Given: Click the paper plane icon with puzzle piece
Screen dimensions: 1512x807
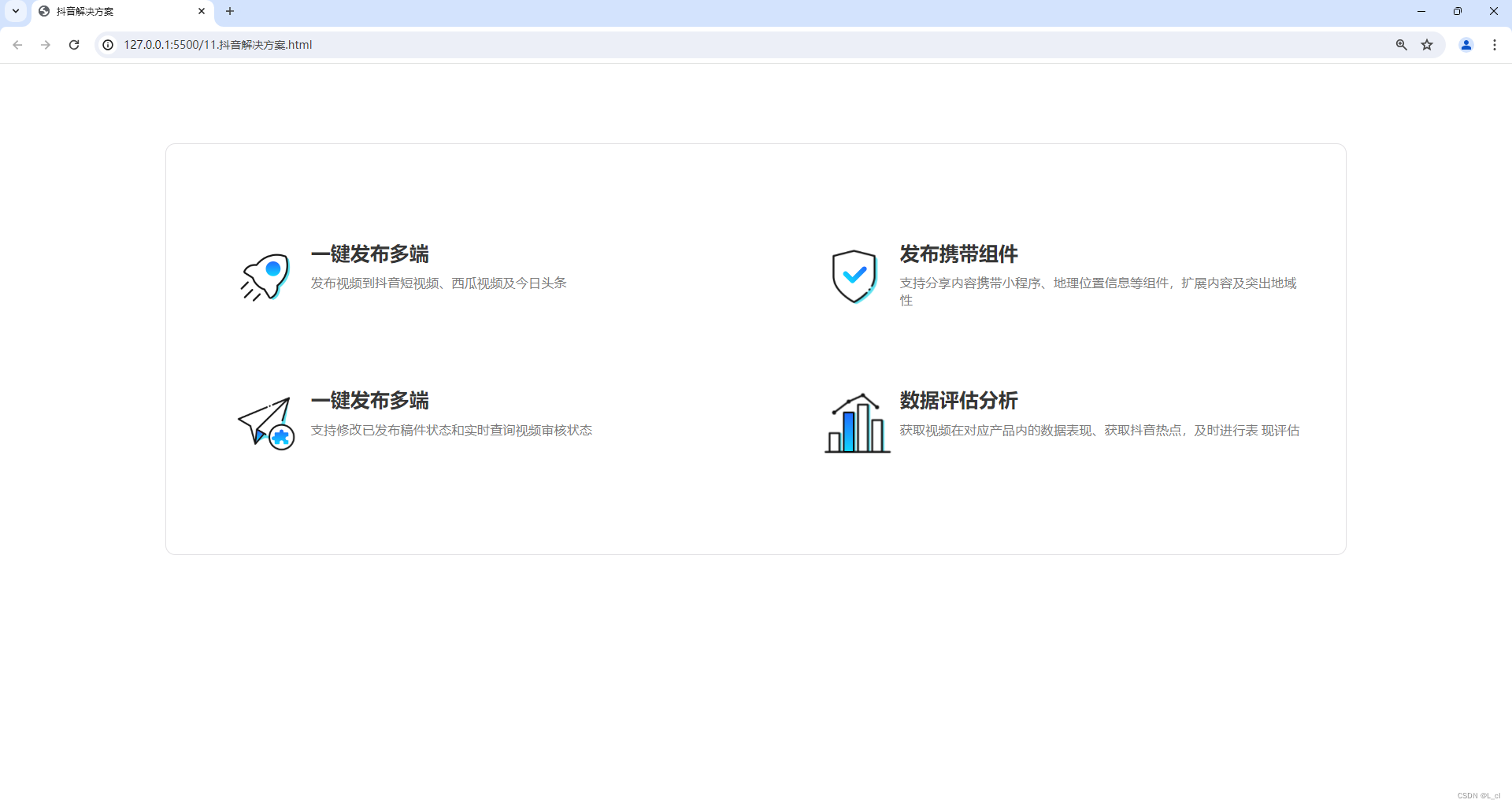Looking at the screenshot, I should point(266,424).
